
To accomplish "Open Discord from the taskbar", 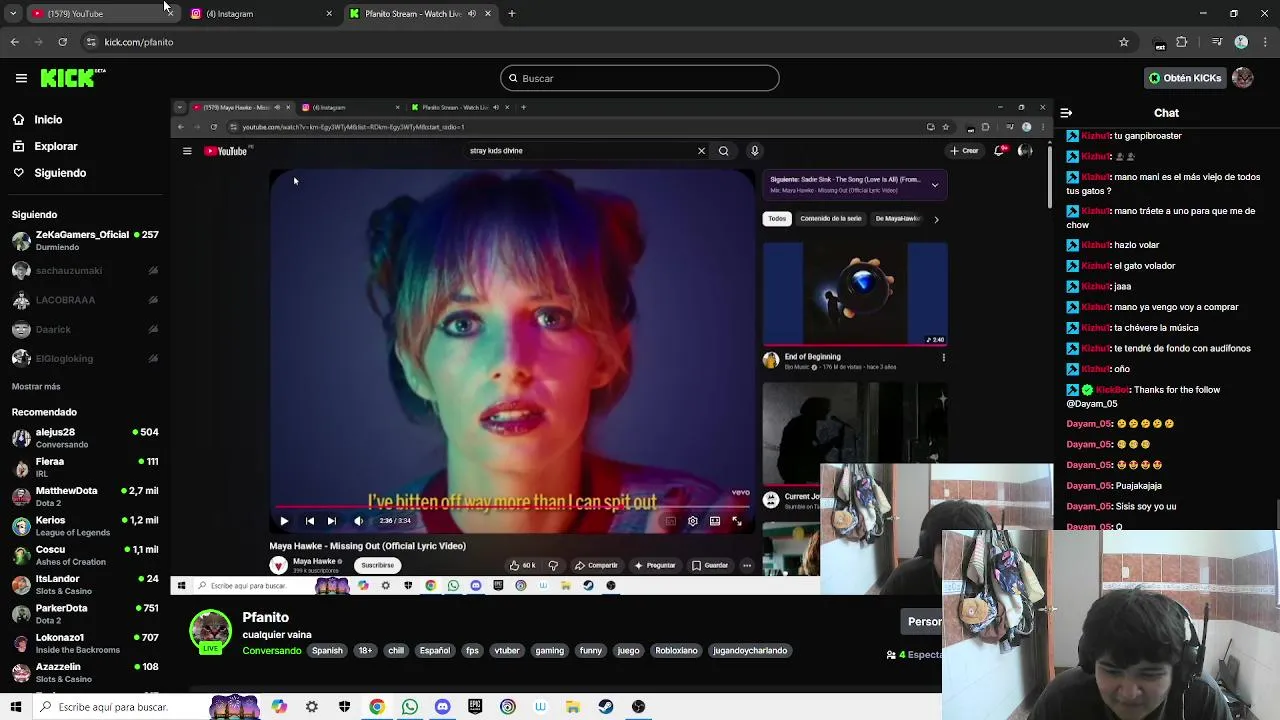I will (x=442, y=707).
